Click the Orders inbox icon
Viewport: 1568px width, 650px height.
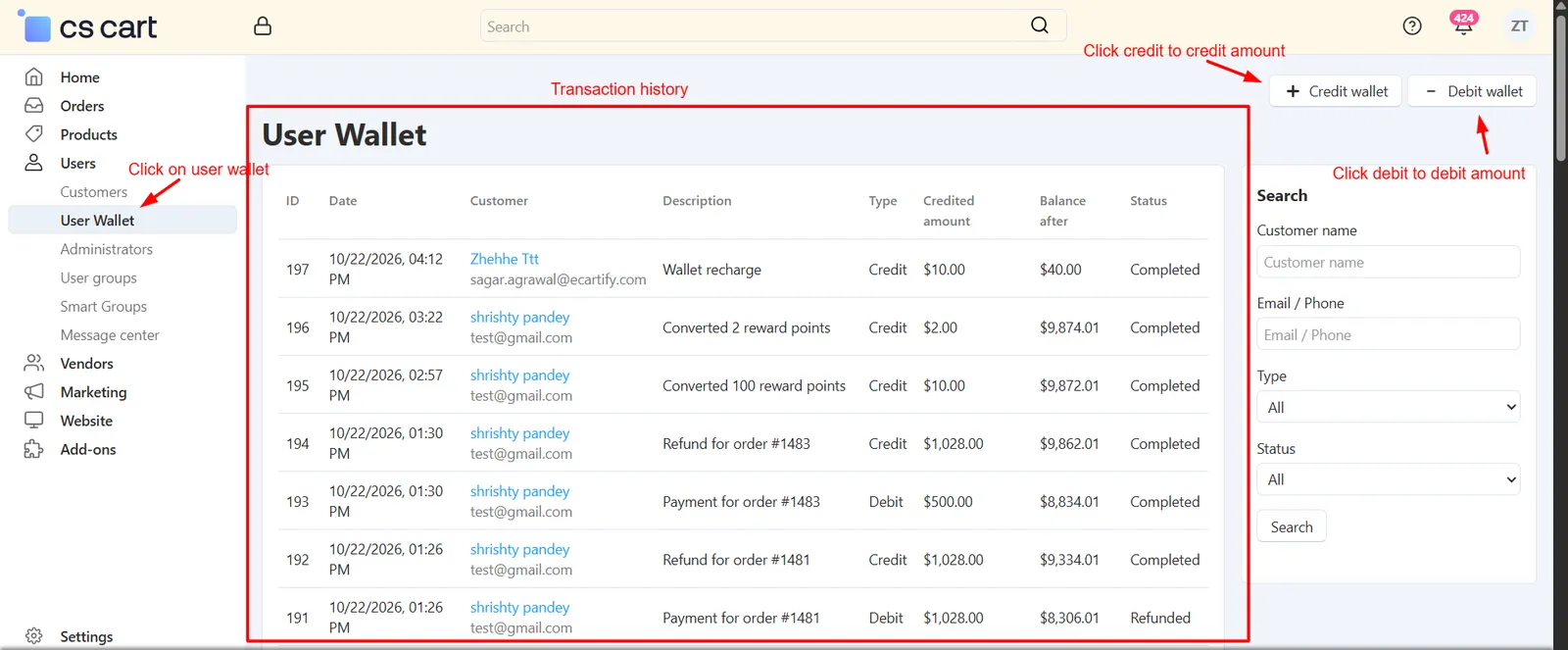33,106
